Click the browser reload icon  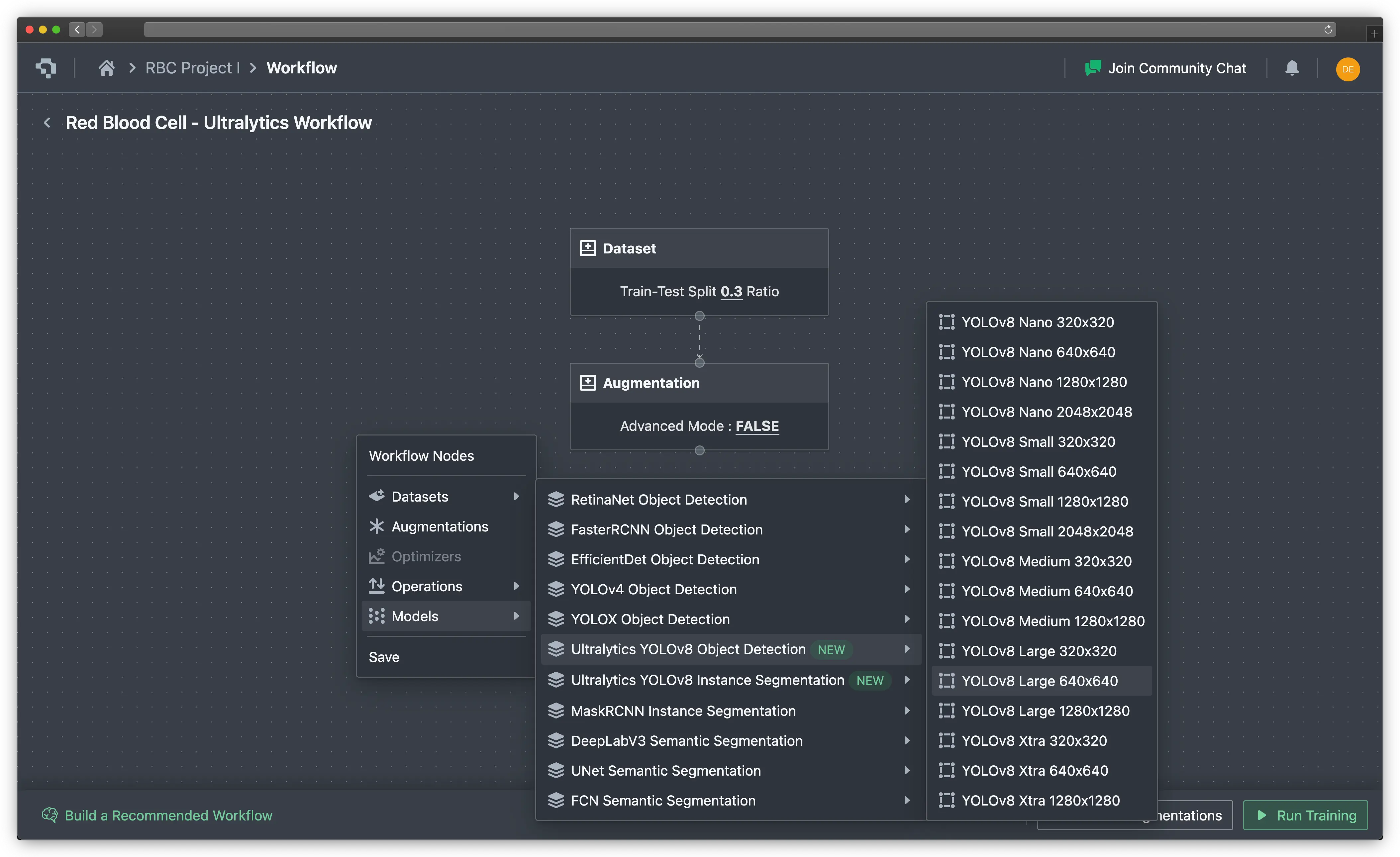[x=1328, y=30]
